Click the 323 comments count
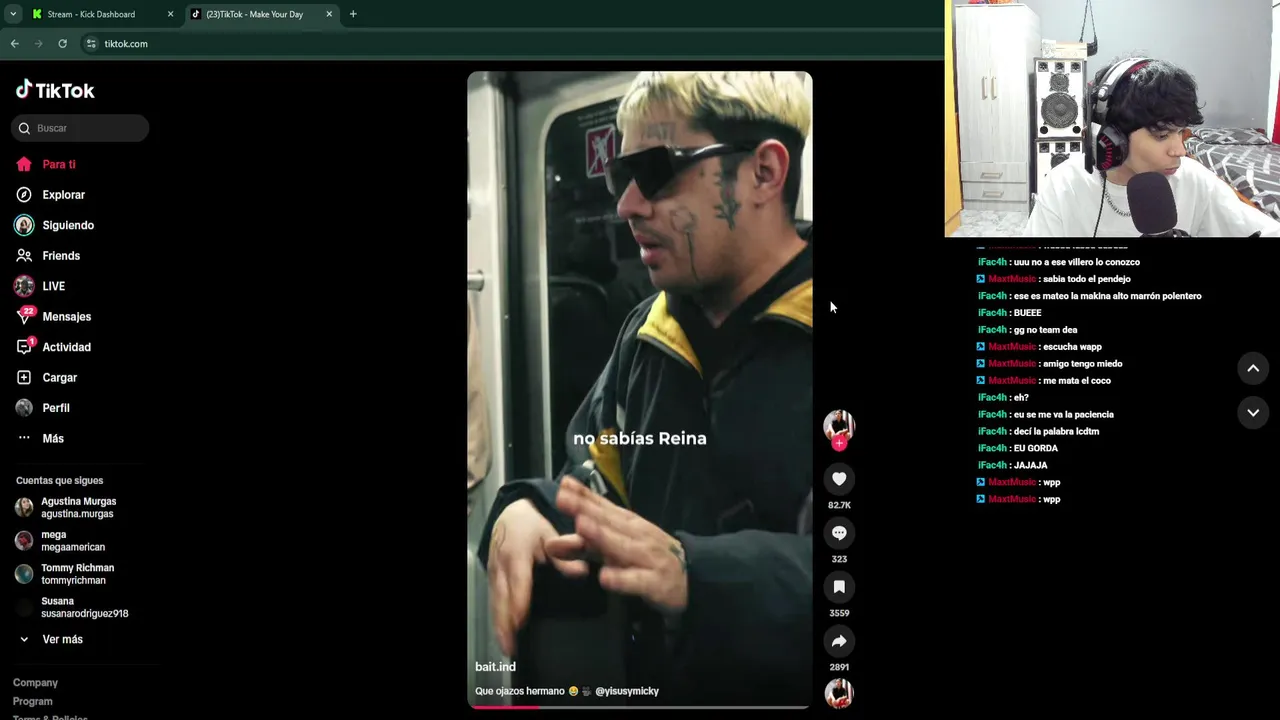Screen dimensions: 1280x720 pos(839,559)
